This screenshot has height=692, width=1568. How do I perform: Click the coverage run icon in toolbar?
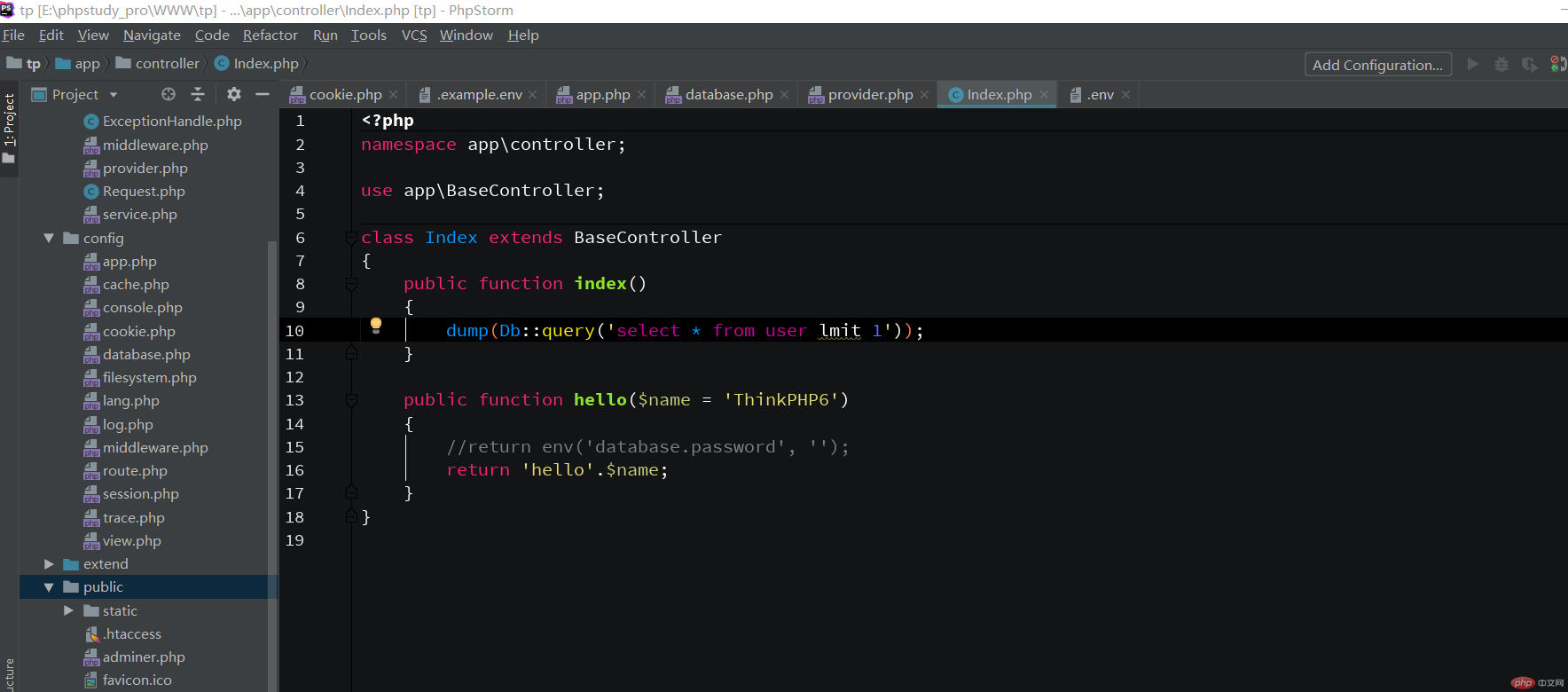coord(1530,64)
